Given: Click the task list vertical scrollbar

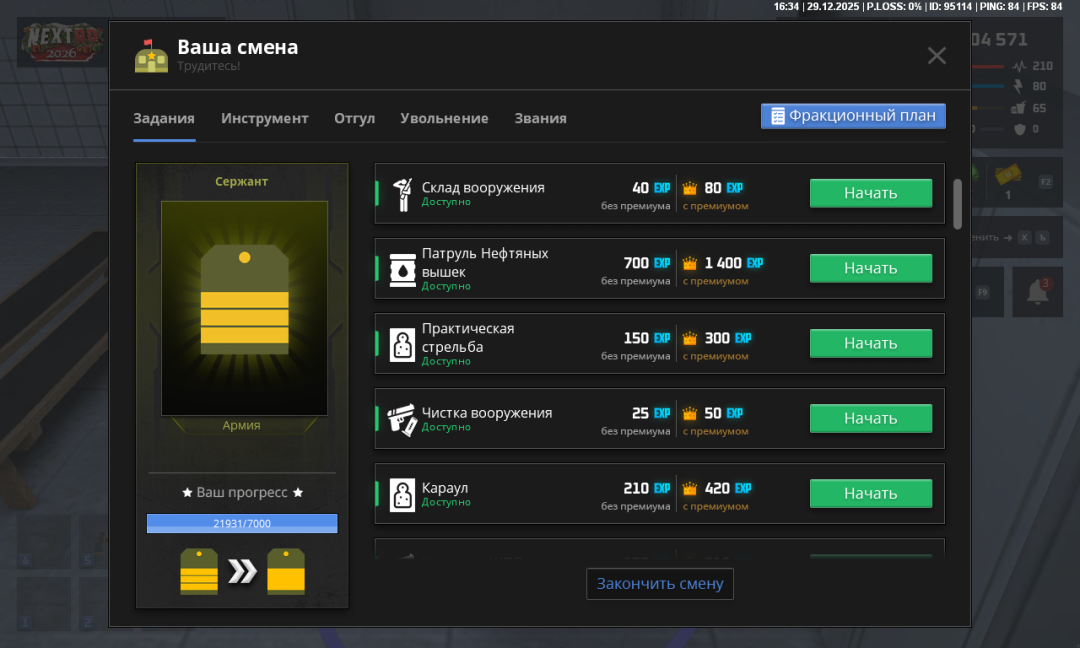Looking at the screenshot, I should (x=957, y=203).
